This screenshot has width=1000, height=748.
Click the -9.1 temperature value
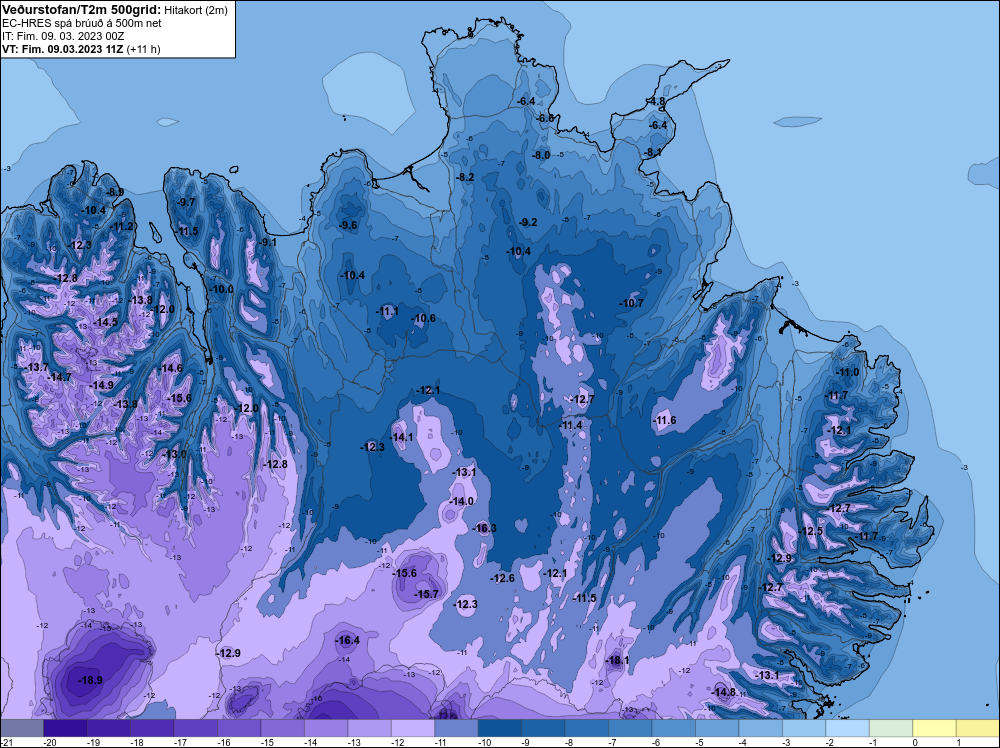pos(268,242)
